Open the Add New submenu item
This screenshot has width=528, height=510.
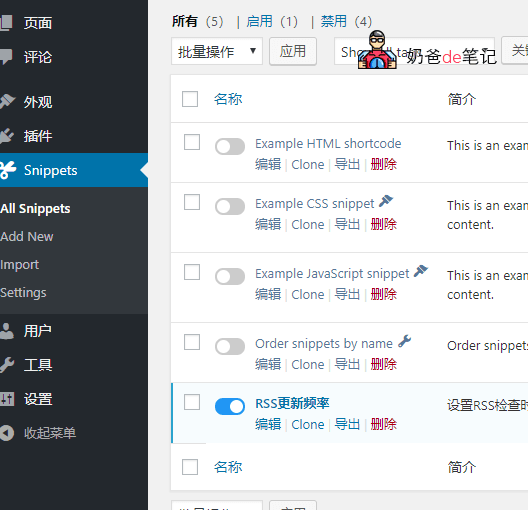click(27, 236)
